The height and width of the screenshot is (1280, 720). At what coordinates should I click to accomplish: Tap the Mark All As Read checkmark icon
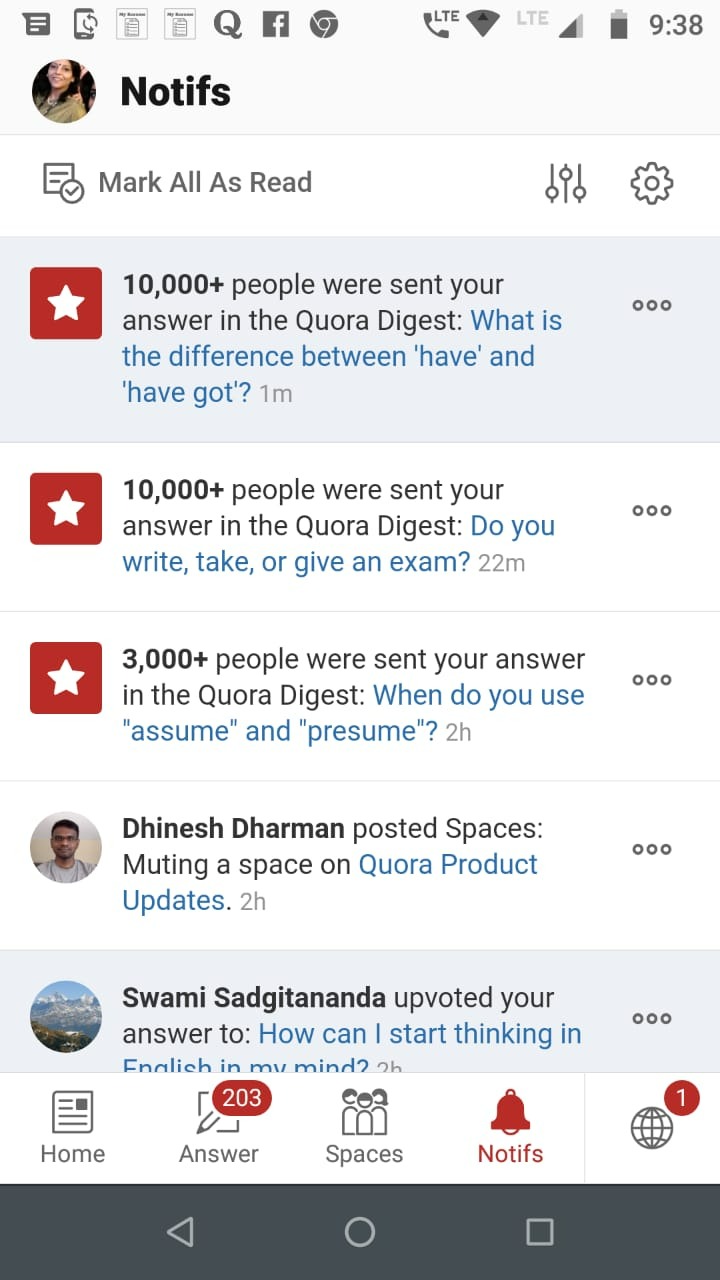point(63,183)
